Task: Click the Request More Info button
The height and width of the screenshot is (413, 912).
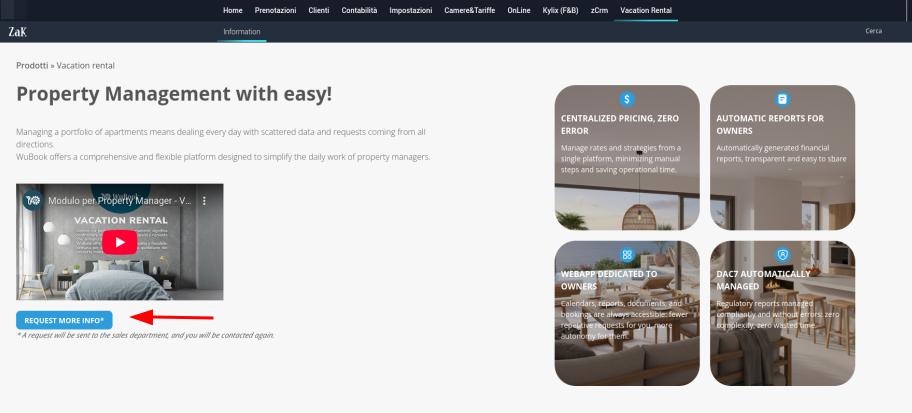Action: [65, 321]
